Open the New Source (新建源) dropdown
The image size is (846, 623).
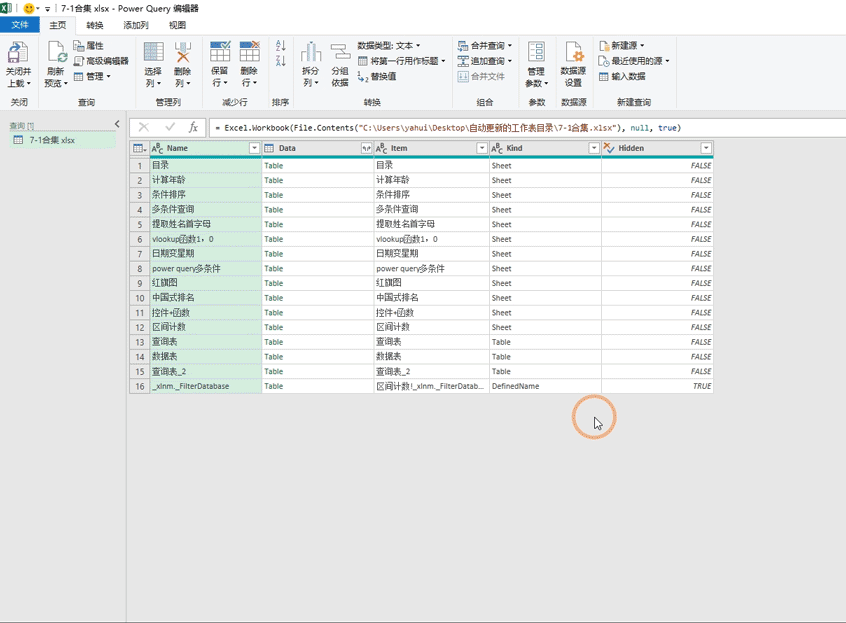[622, 45]
